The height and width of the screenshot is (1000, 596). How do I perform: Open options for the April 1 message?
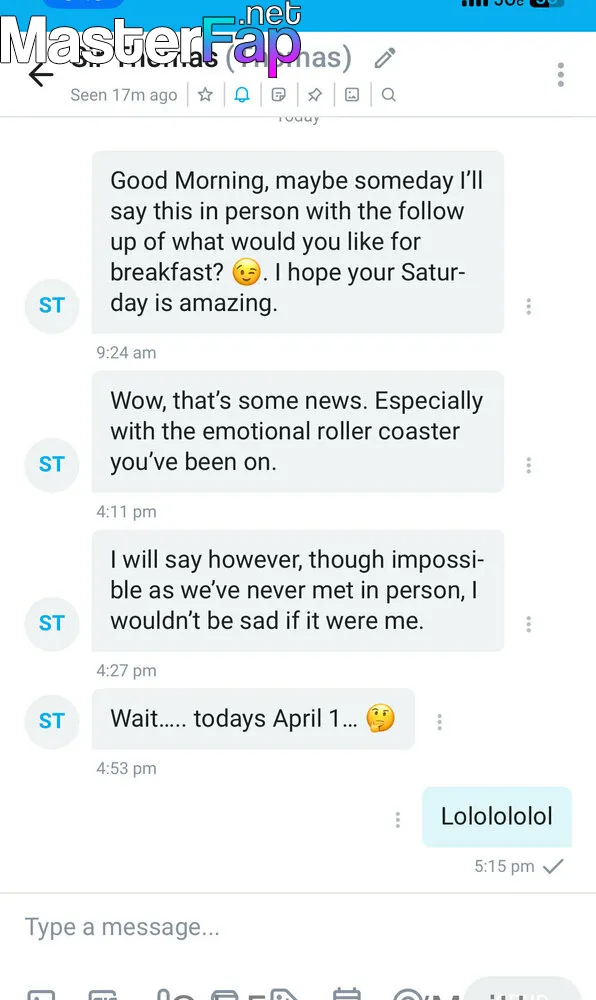[x=439, y=722]
